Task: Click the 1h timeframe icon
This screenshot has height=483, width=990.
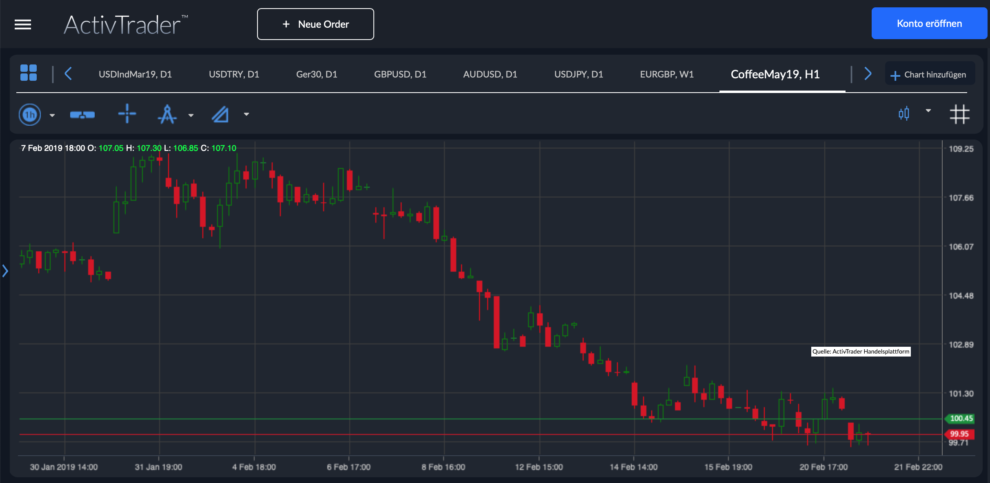Action: click(x=30, y=114)
